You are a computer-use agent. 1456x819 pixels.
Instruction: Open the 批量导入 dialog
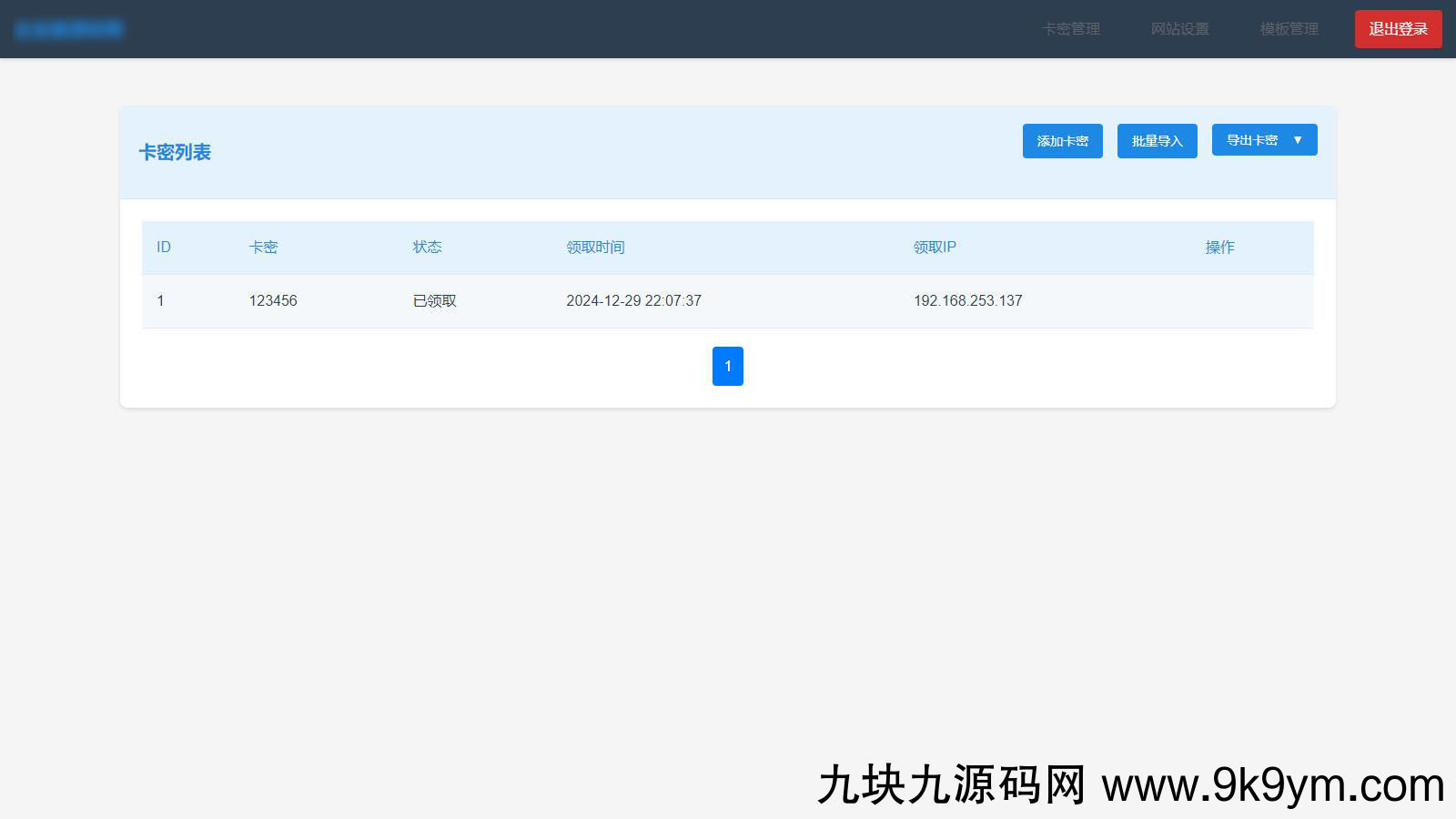point(1157,141)
